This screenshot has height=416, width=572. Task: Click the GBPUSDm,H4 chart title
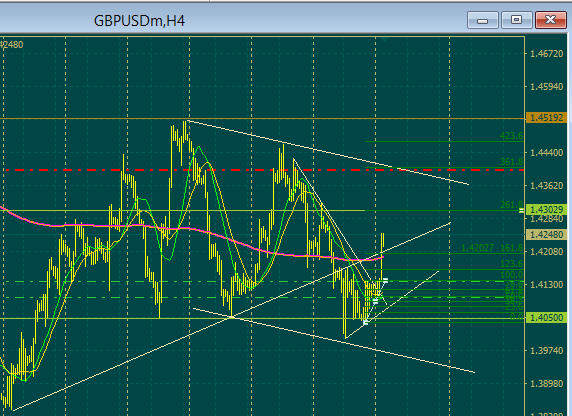click(139, 21)
